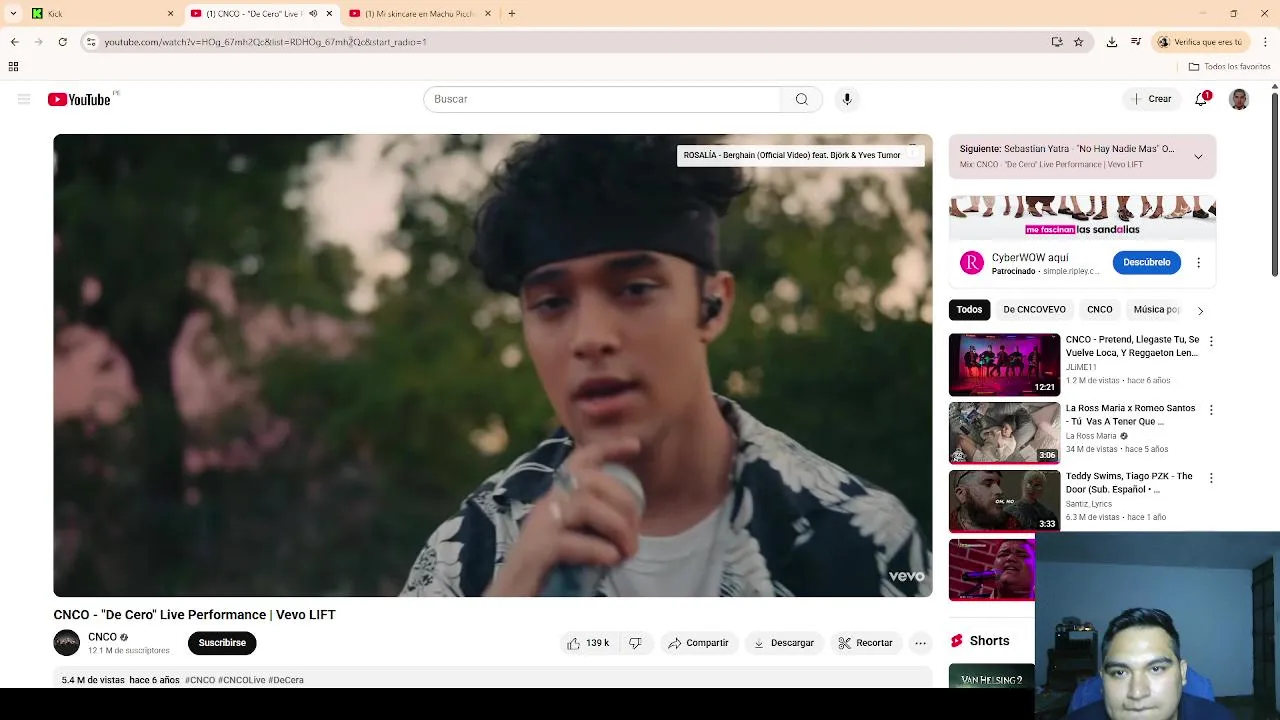Viewport: 1280px width, 720px height.
Task: Click "12.1 M de suscriptores" text
Action: click(x=128, y=651)
